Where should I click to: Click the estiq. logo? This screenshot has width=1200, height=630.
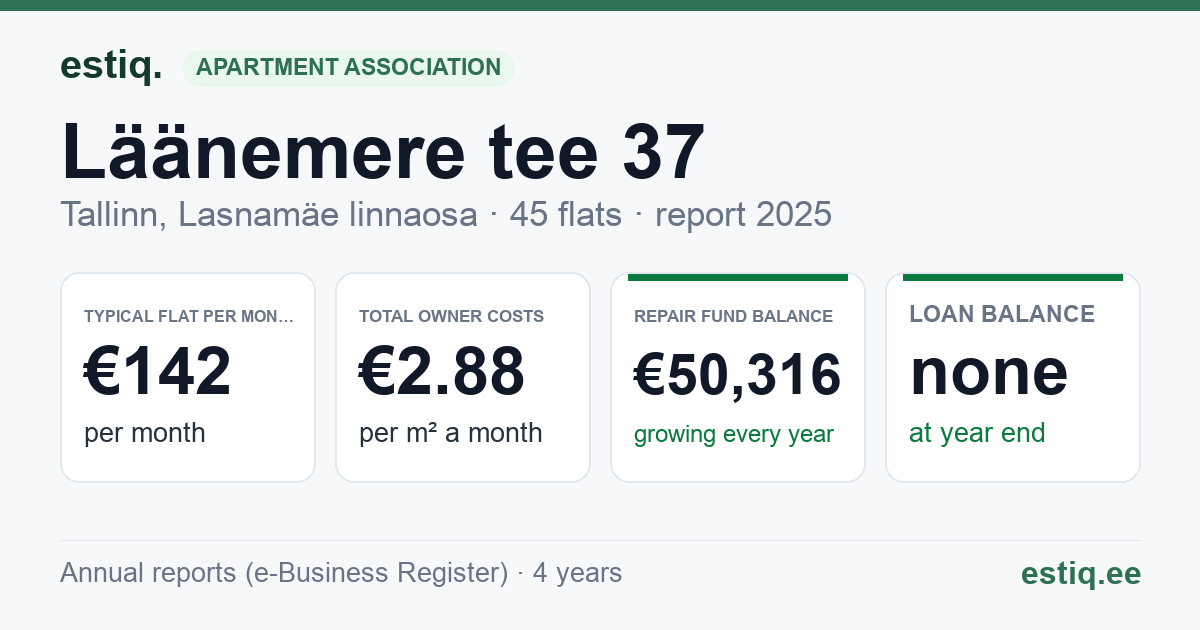click(111, 66)
